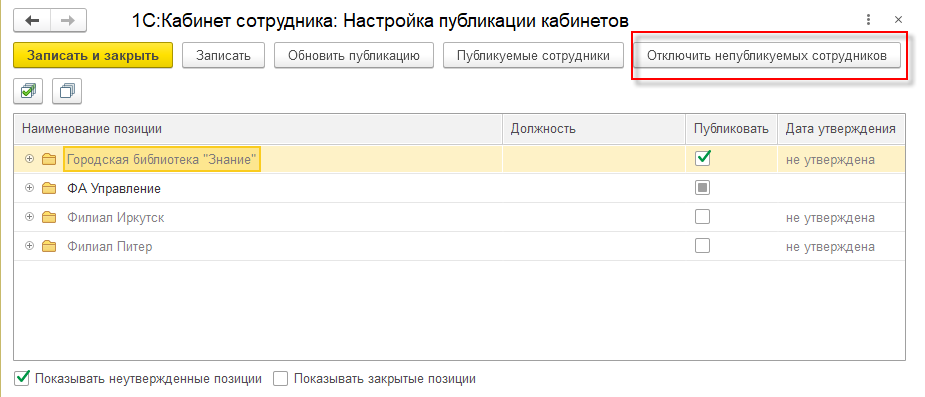Uncheck Публиковать for Городская библиотека "Знание"
Viewport: 925px width, 397px height.
pyautogui.click(x=703, y=159)
